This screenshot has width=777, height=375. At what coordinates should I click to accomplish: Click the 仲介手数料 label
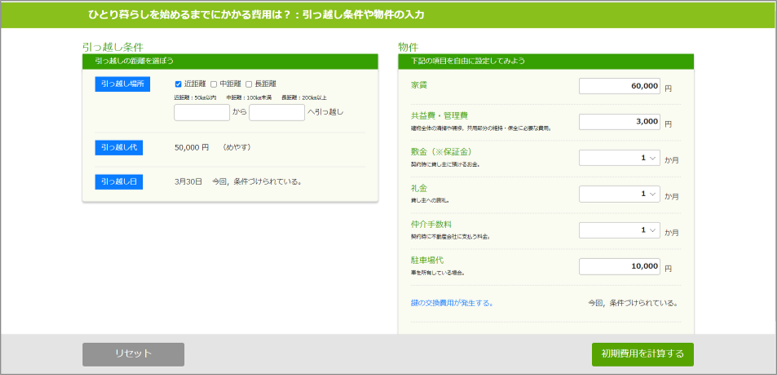(x=431, y=224)
